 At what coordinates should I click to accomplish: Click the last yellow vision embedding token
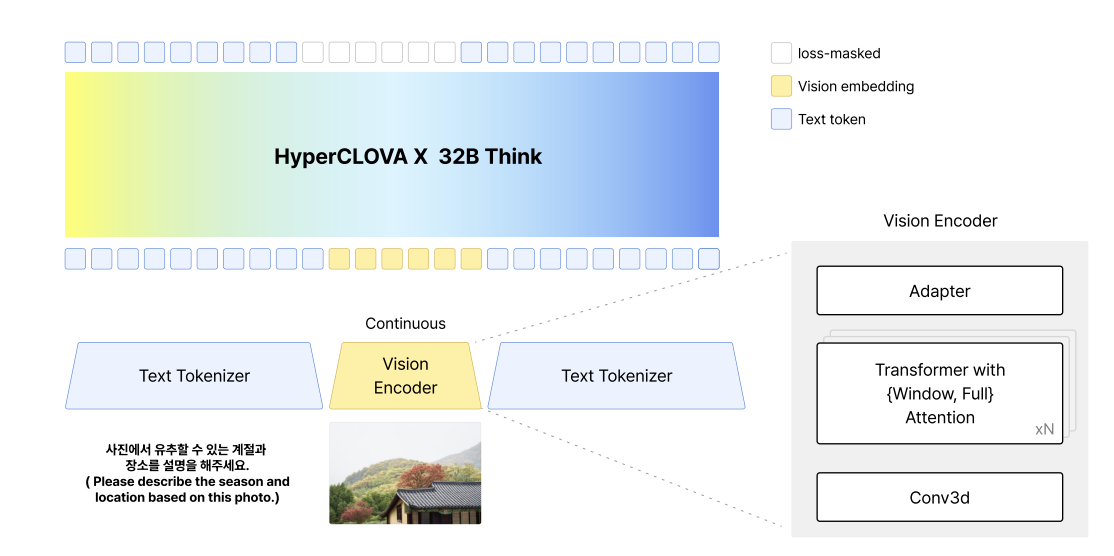pos(472,258)
